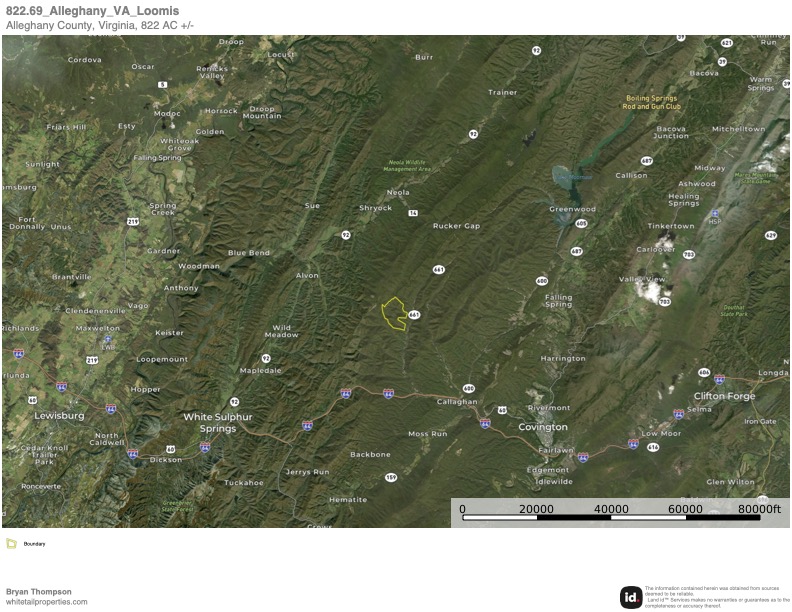Click the Land id logo
Viewport: 792px width, 612px height.
pyautogui.click(x=631, y=597)
